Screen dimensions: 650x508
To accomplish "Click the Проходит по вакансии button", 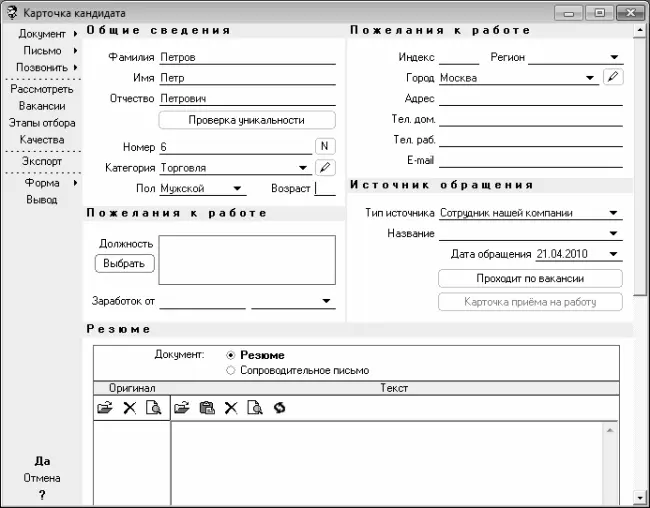I will coord(530,279).
